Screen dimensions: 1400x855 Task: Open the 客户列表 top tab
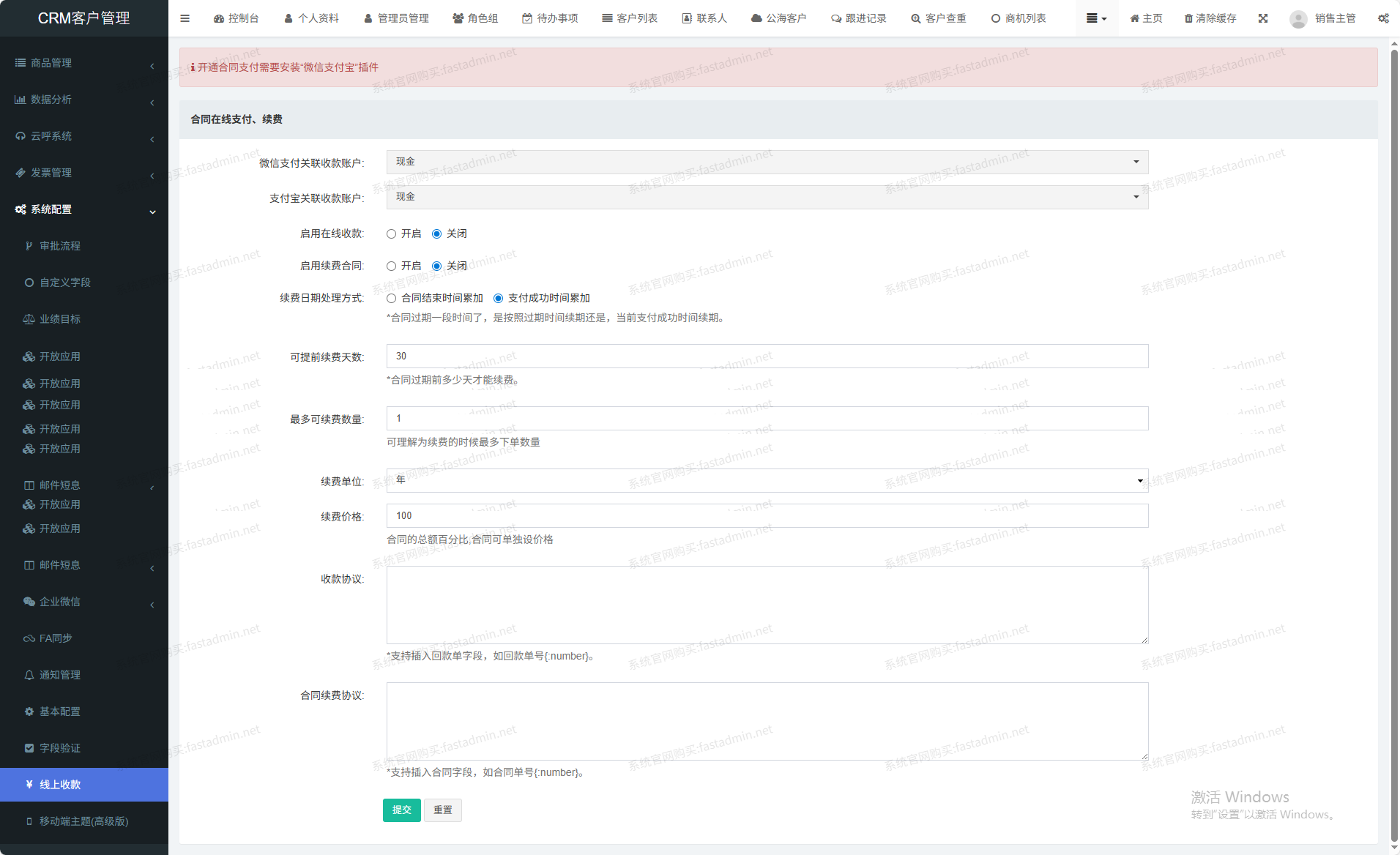click(630, 18)
